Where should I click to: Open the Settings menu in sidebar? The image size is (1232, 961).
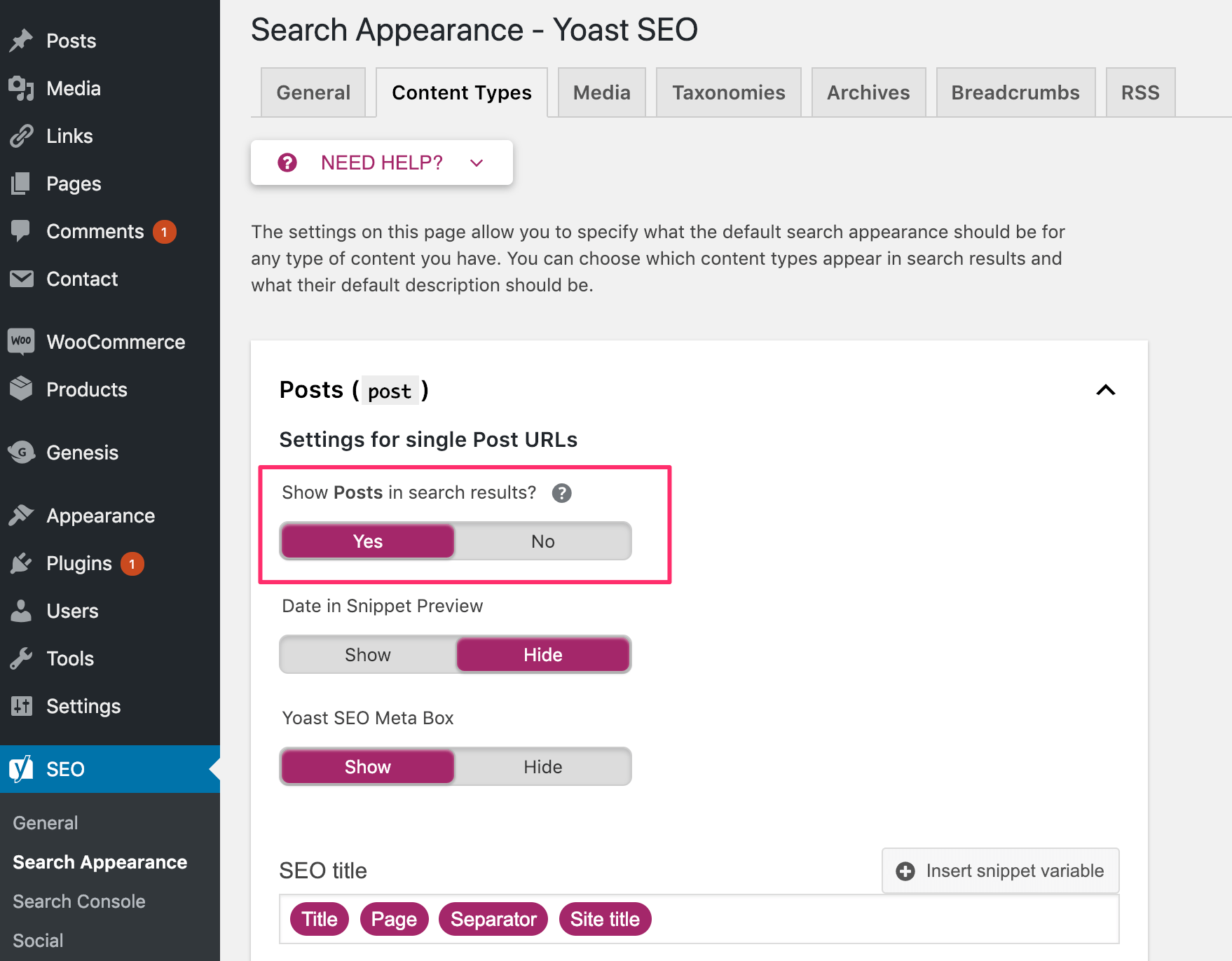click(x=83, y=706)
